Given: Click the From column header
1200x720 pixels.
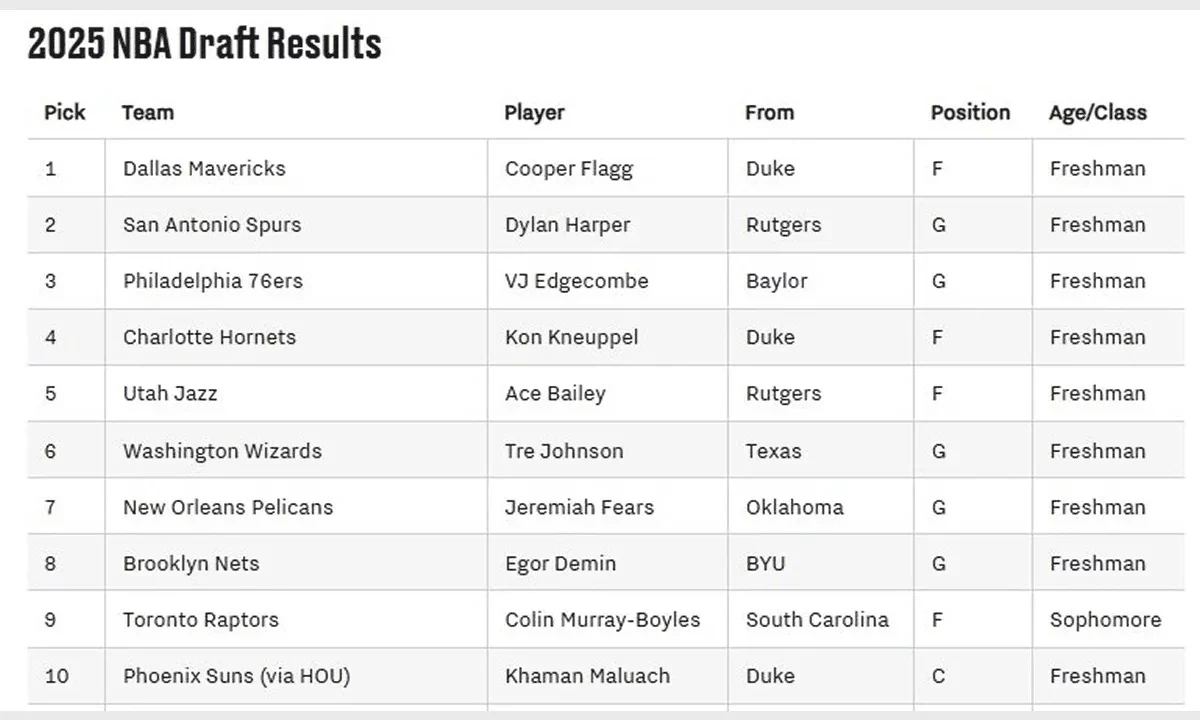Looking at the screenshot, I should coord(769,112).
